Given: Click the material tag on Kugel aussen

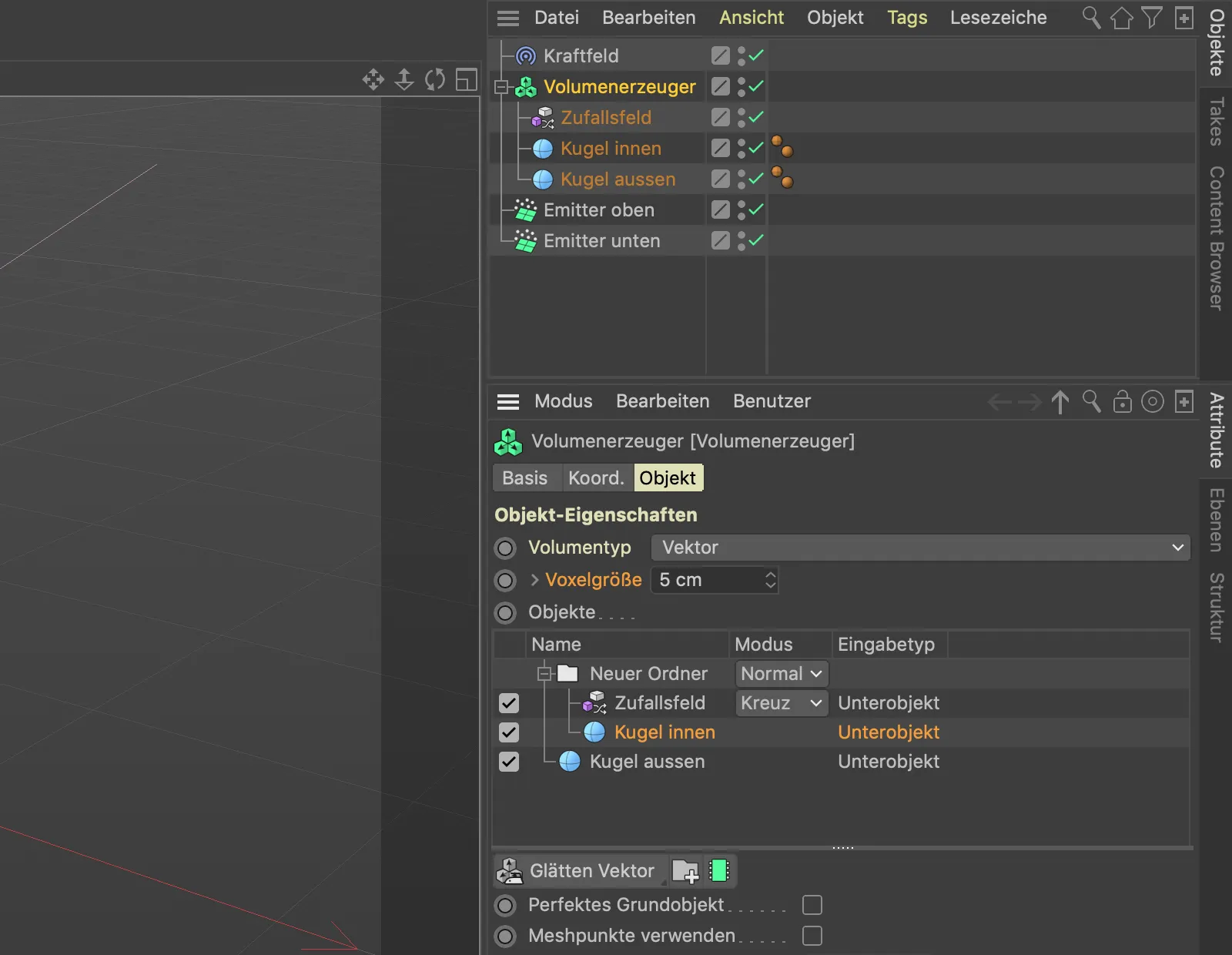Looking at the screenshot, I should pyautogui.click(x=782, y=177).
